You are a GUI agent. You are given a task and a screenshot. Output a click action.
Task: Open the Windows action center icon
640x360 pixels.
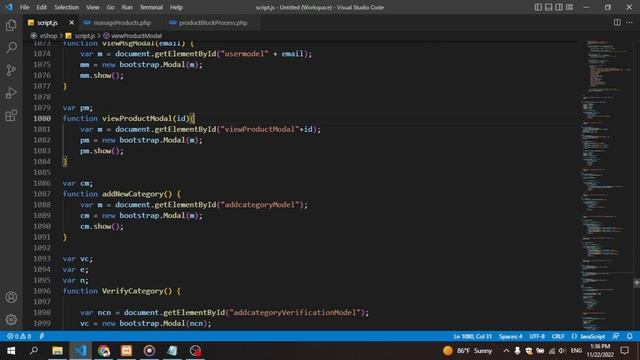point(624,351)
